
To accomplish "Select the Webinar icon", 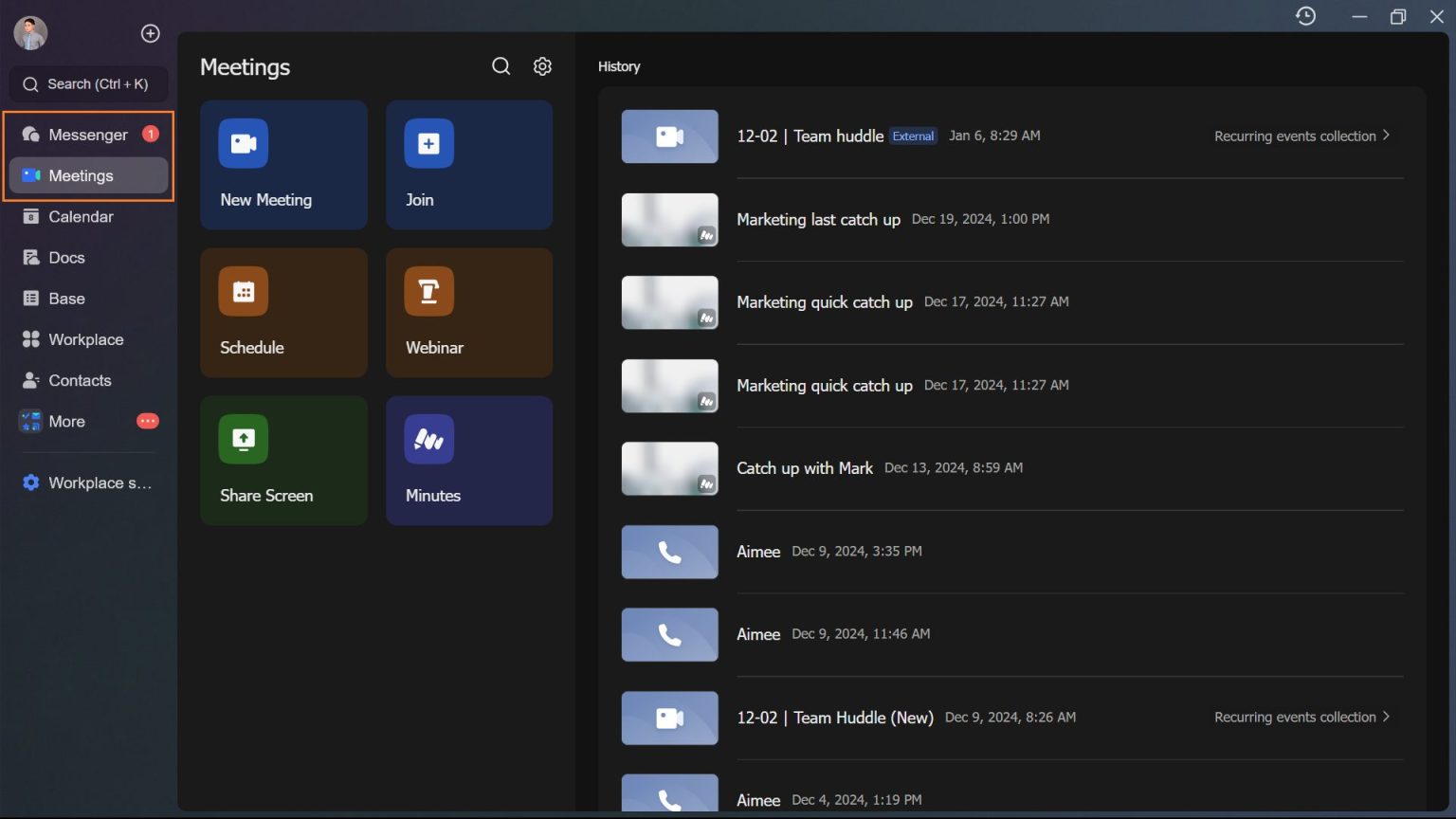I will point(428,291).
